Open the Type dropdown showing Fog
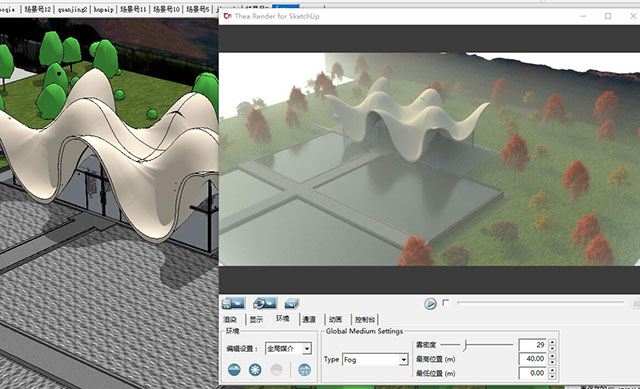Viewport: 640px width, 389px height. [x=375, y=360]
